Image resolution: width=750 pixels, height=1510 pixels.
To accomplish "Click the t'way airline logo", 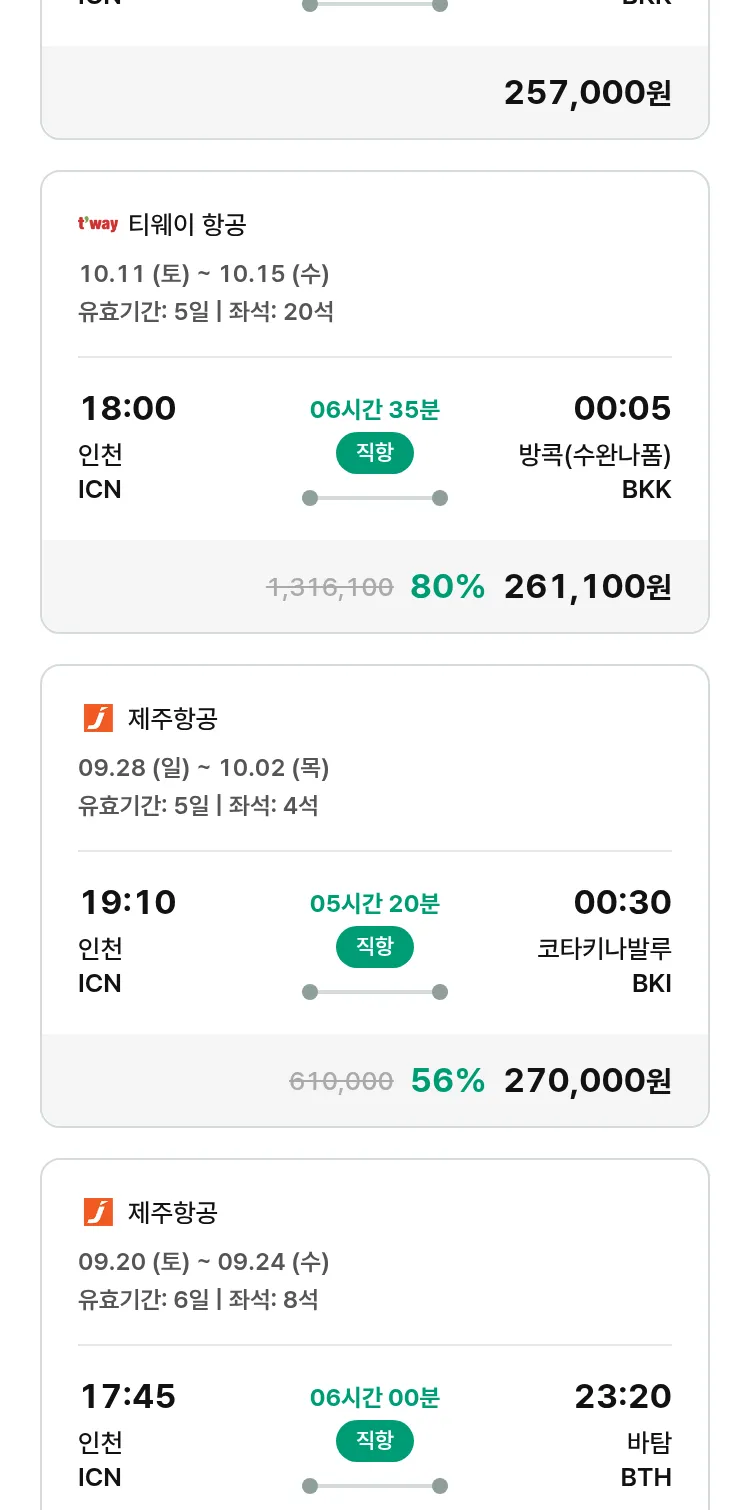I will pyautogui.click(x=98, y=224).
